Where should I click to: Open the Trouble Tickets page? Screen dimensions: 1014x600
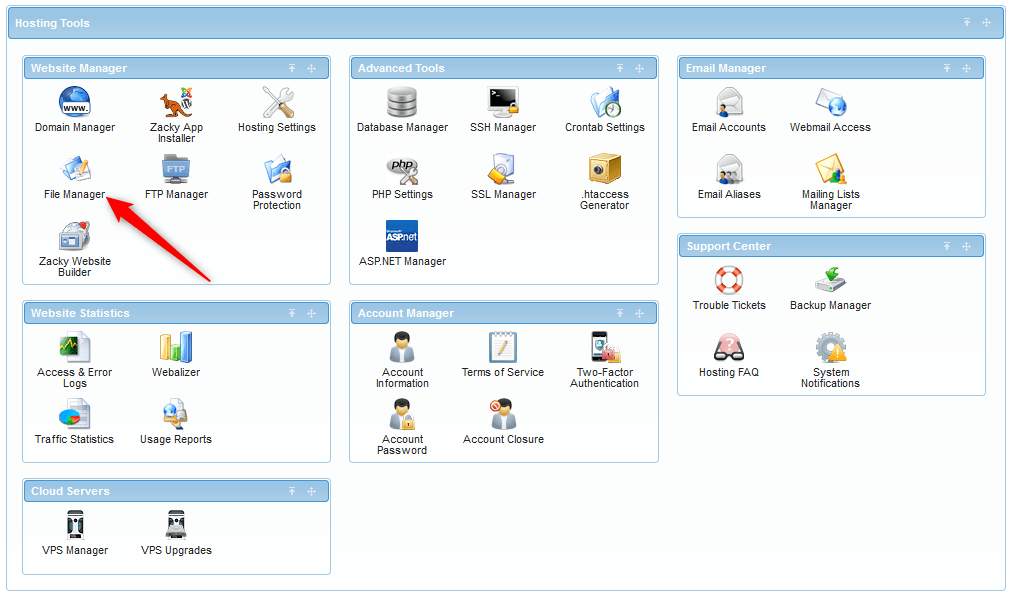point(729,283)
